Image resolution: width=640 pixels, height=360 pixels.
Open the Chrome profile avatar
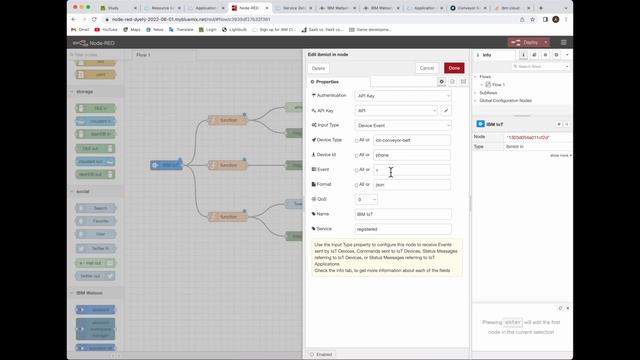click(x=556, y=20)
